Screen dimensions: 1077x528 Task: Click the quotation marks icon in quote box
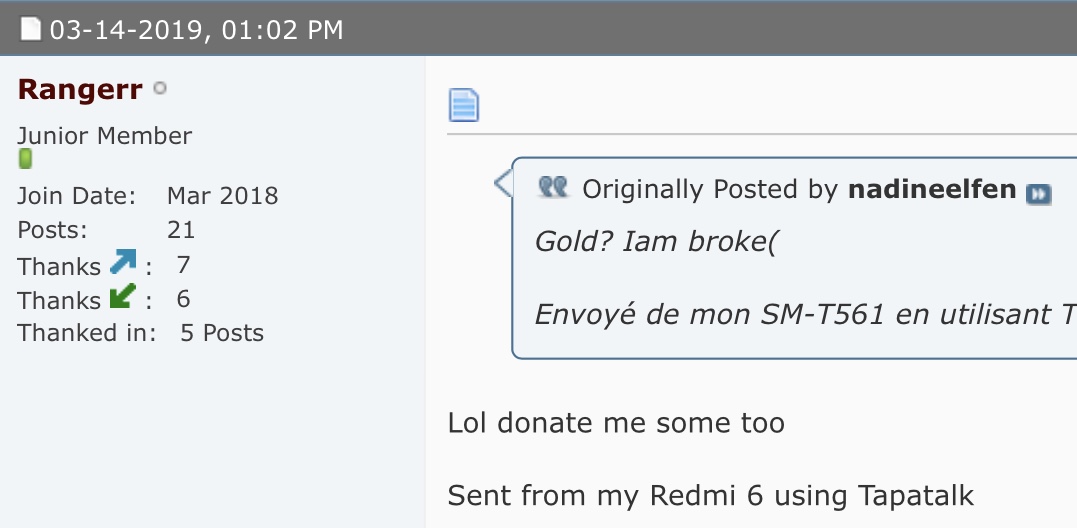[x=553, y=187]
